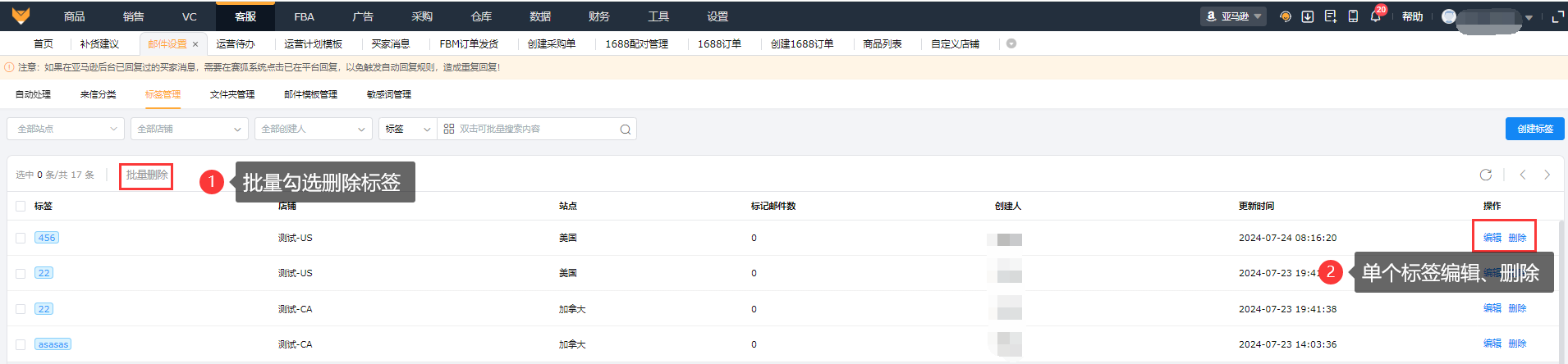Click the 创建标签 button
The image size is (1568, 364).
point(1535,129)
